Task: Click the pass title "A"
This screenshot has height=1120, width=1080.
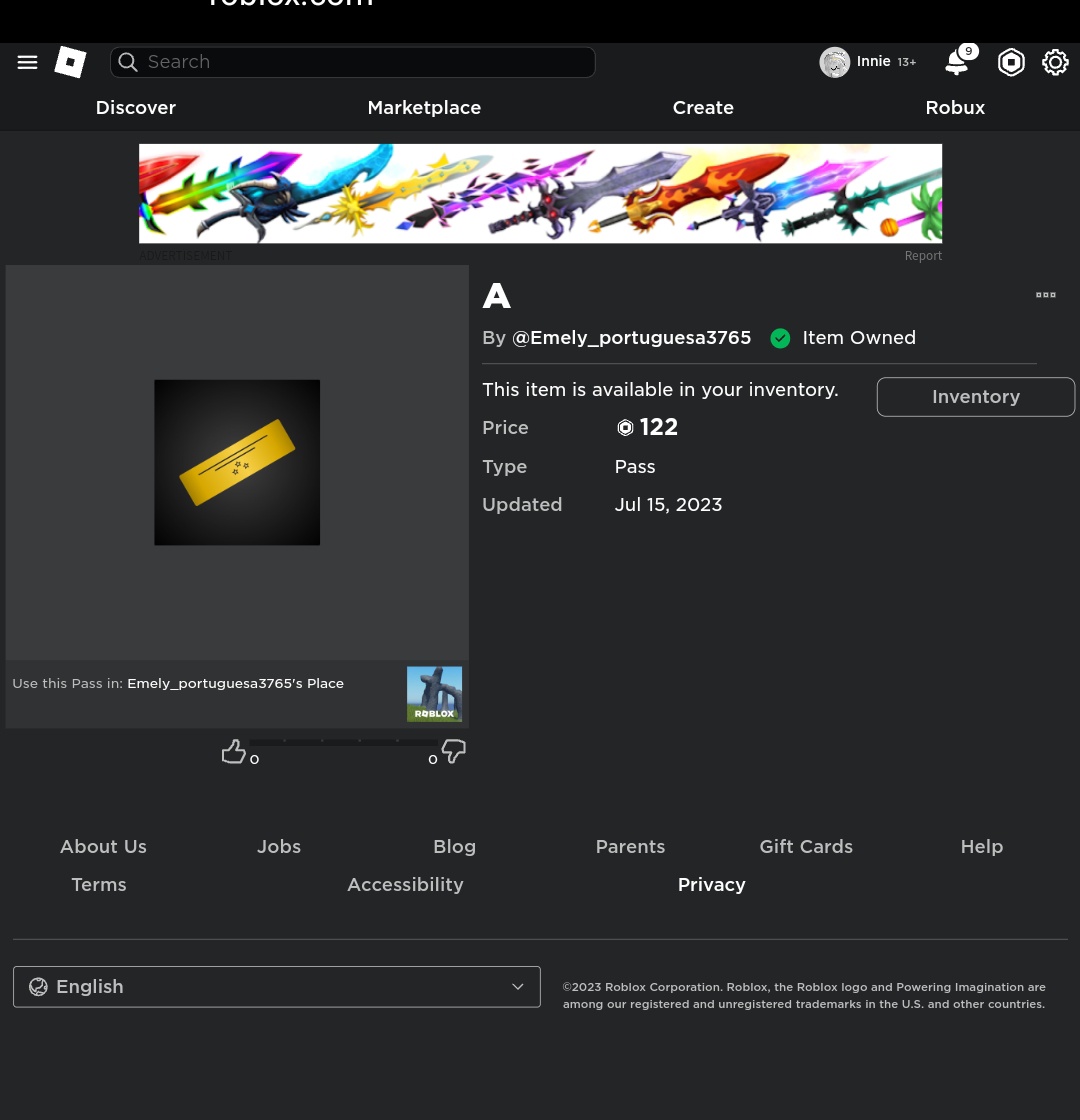Action: coord(496,296)
